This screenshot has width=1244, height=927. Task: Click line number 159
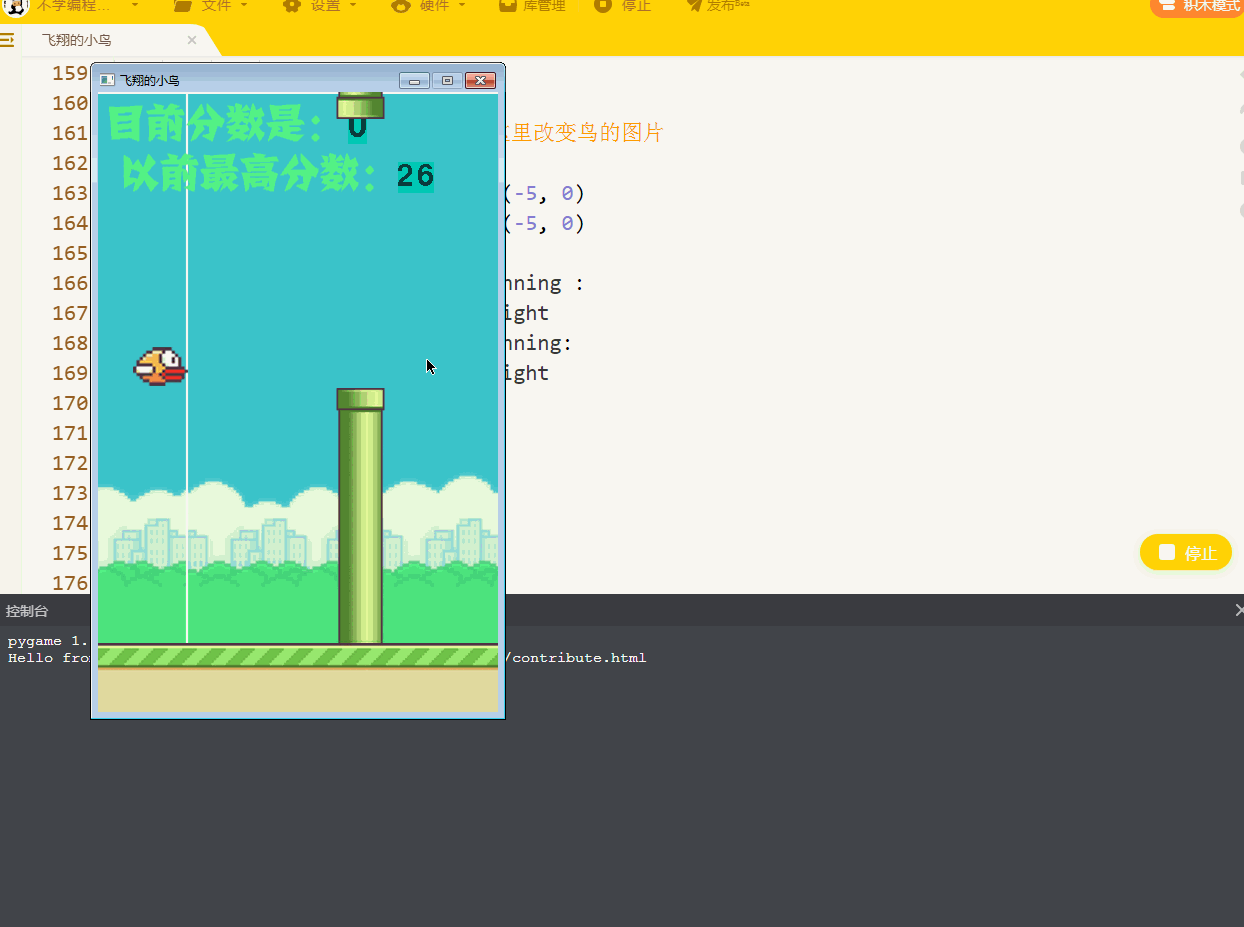click(70, 73)
